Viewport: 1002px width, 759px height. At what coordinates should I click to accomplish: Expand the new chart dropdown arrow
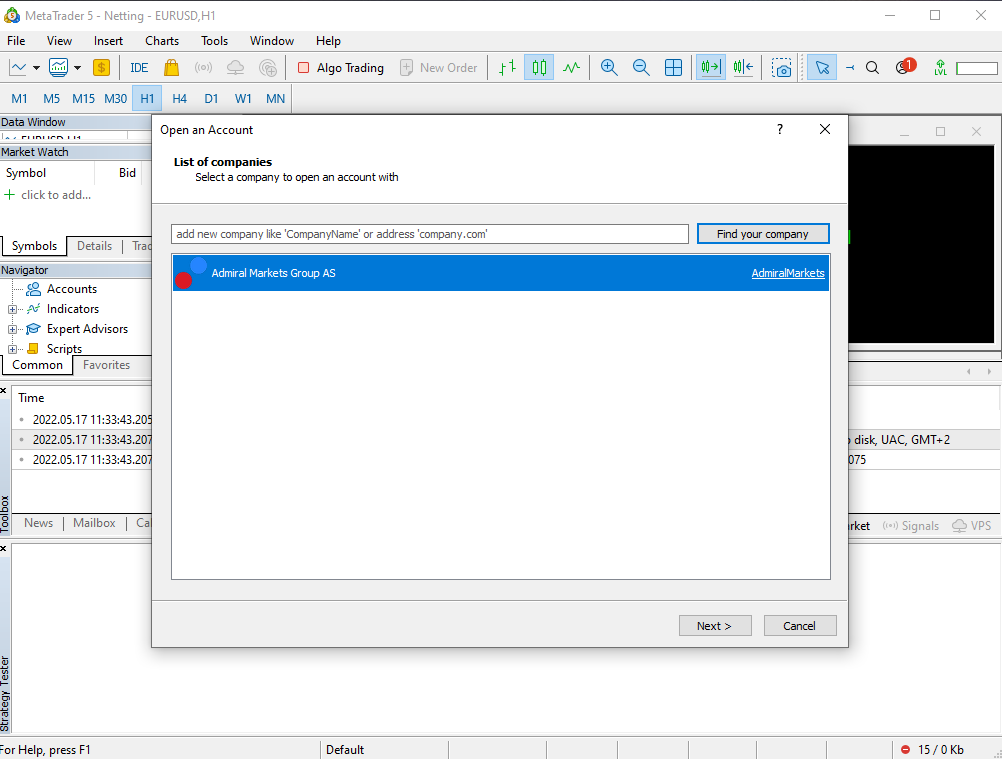pyautogui.click(x=36, y=68)
